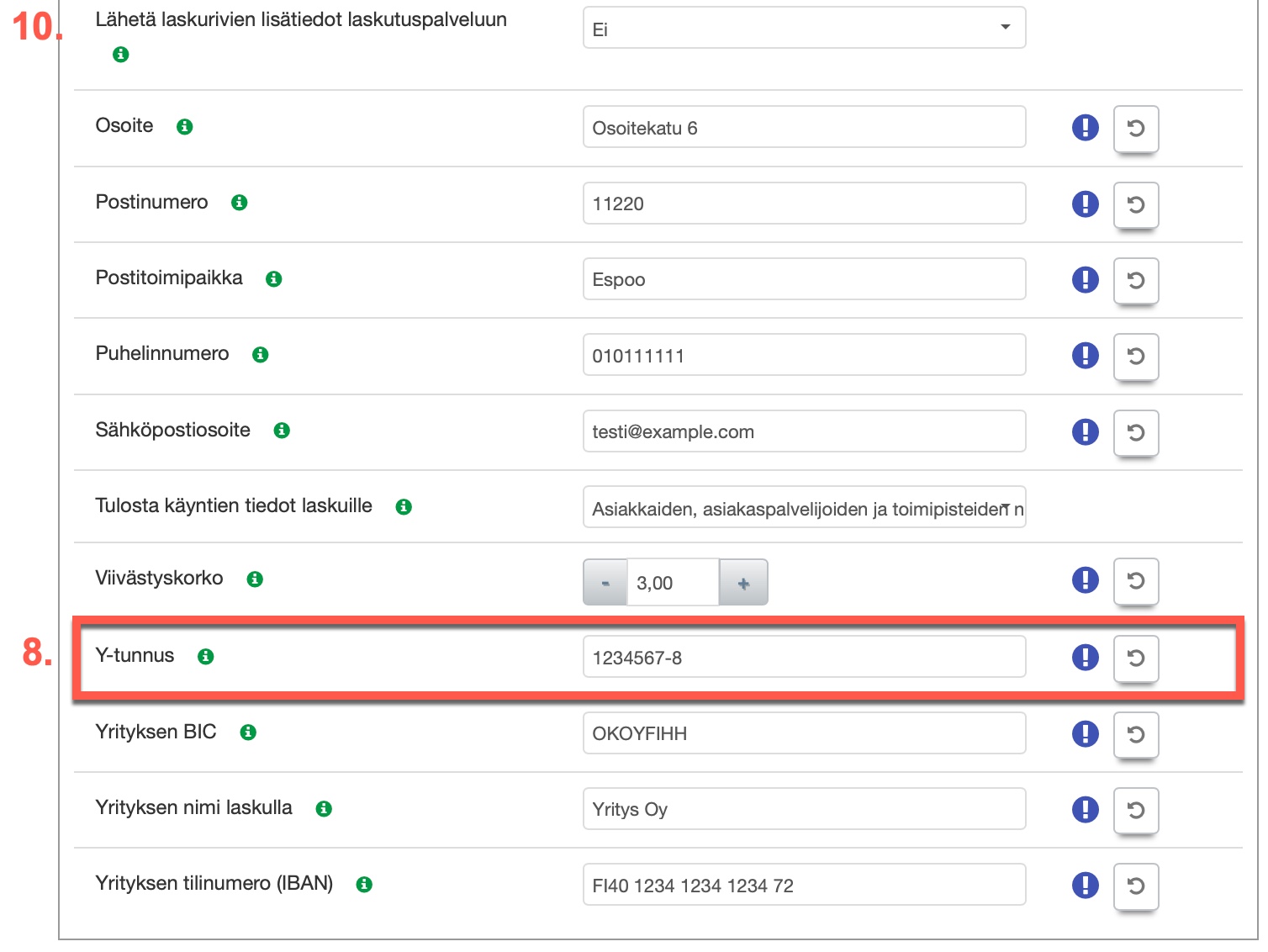The width and height of the screenshot is (1268, 952).
Task: Click green info icon beside Viivästyskorko
Action: coord(255,579)
